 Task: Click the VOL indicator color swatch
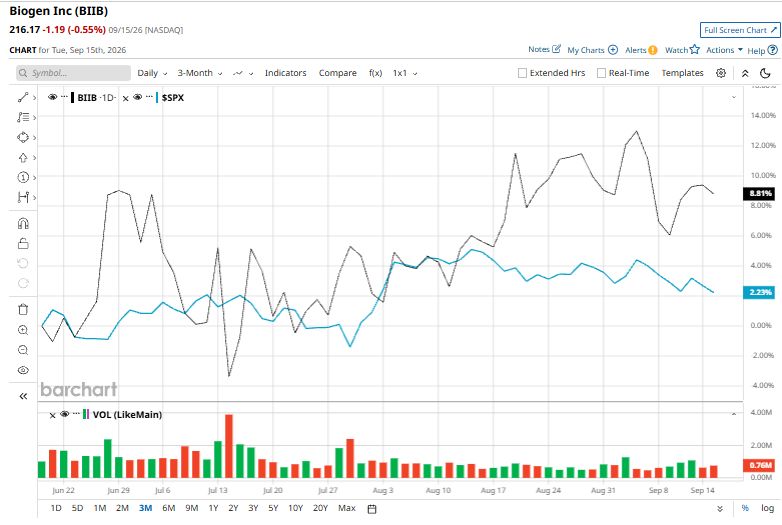(86, 414)
